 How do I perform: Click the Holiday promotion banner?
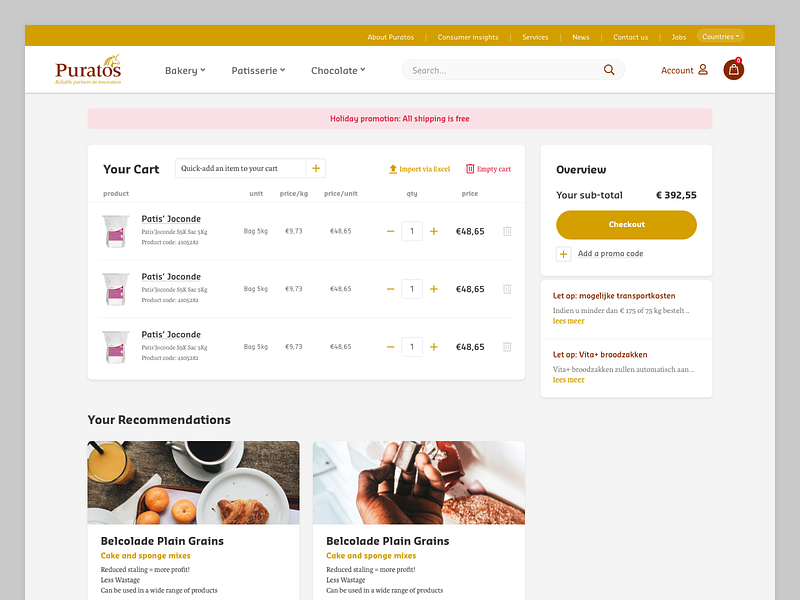point(399,118)
